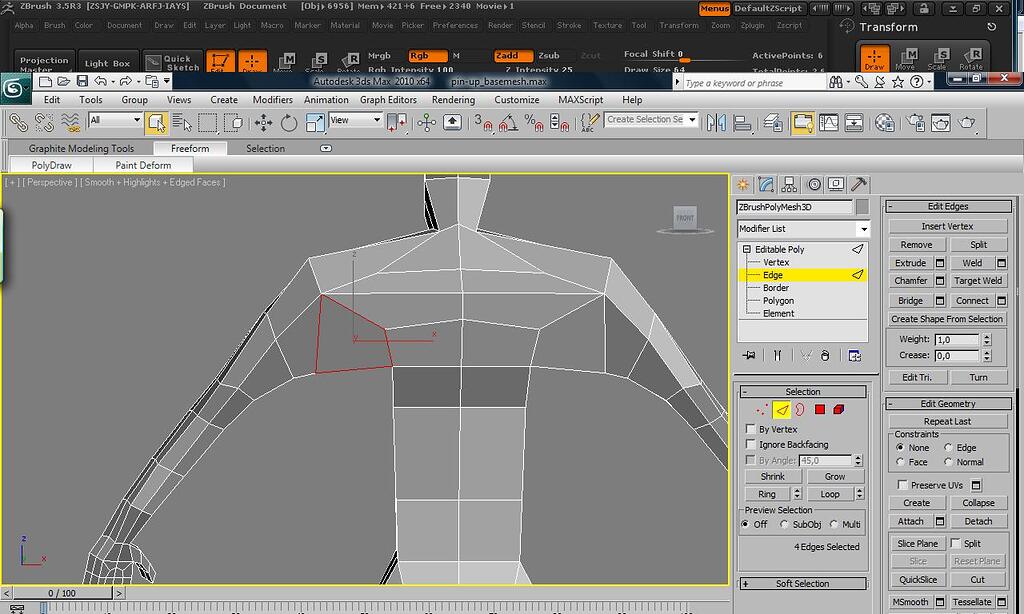The image size is (1024, 614).
Task: Activate the Select Object arrow tool
Action: tap(157, 122)
